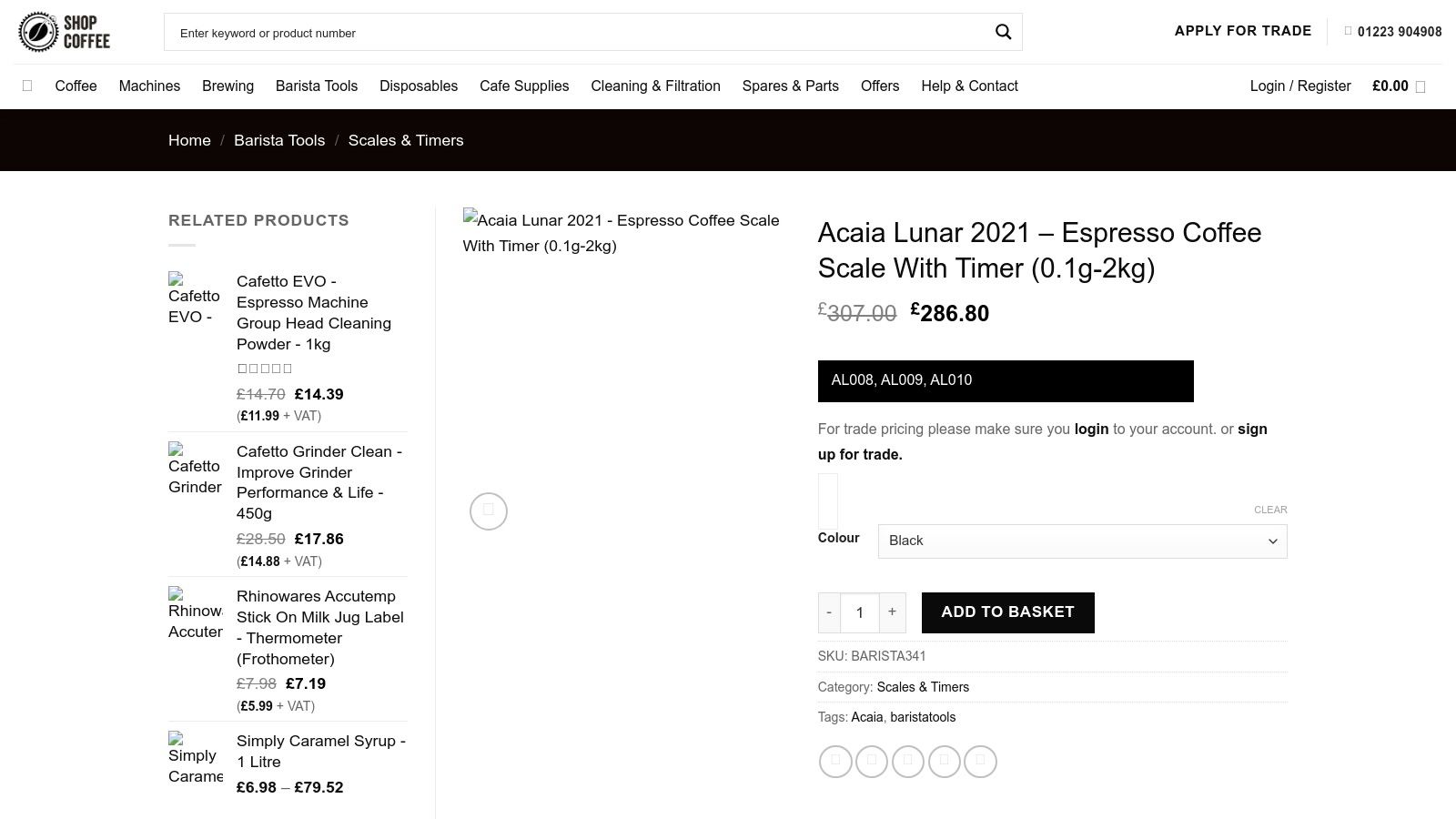The width and height of the screenshot is (1456, 819).
Task: Click phone icon beside 01223 904908
Action: pyautogui.click(x=1348, y=31)
